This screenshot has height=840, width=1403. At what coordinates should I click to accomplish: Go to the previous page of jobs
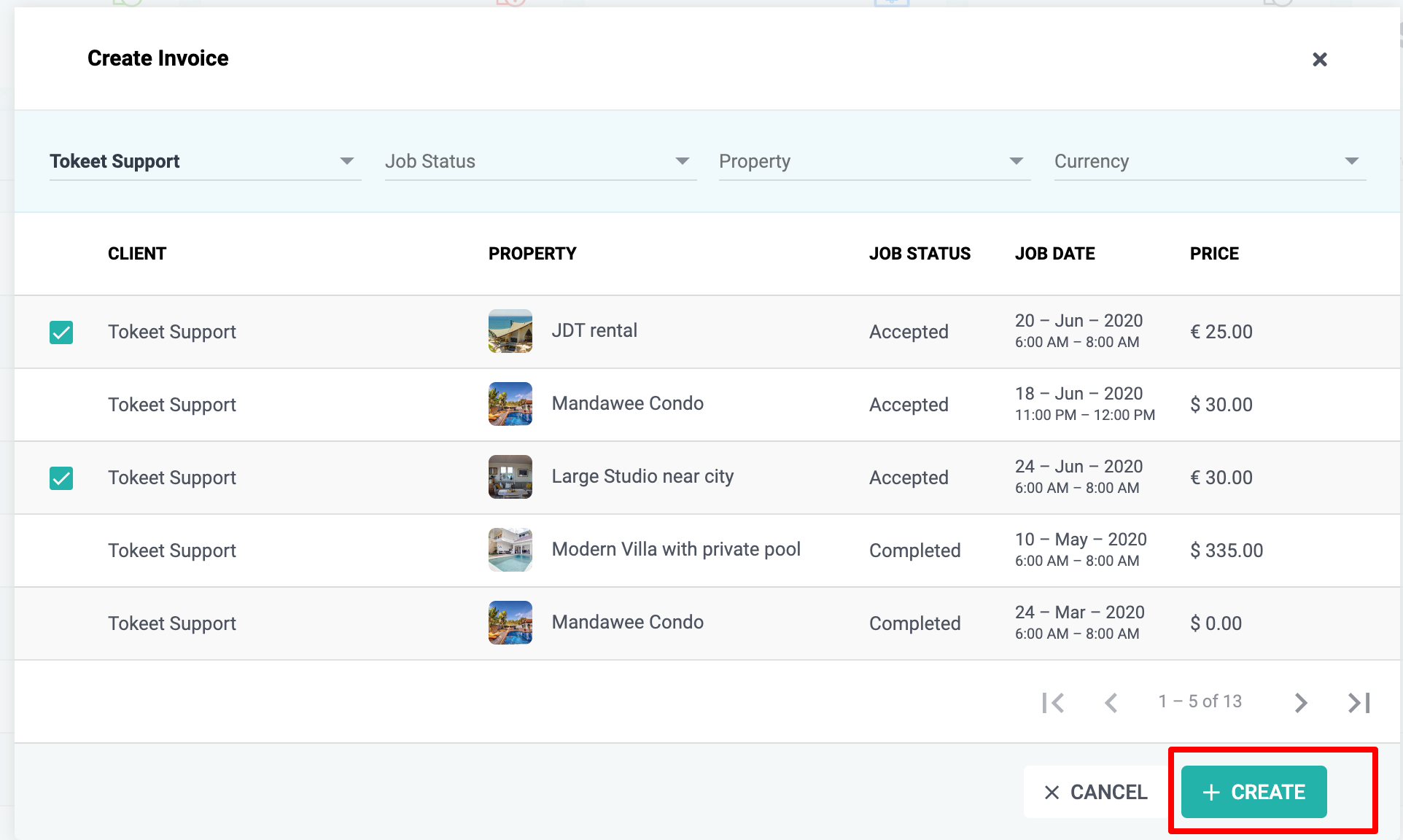pos(1111,702)
